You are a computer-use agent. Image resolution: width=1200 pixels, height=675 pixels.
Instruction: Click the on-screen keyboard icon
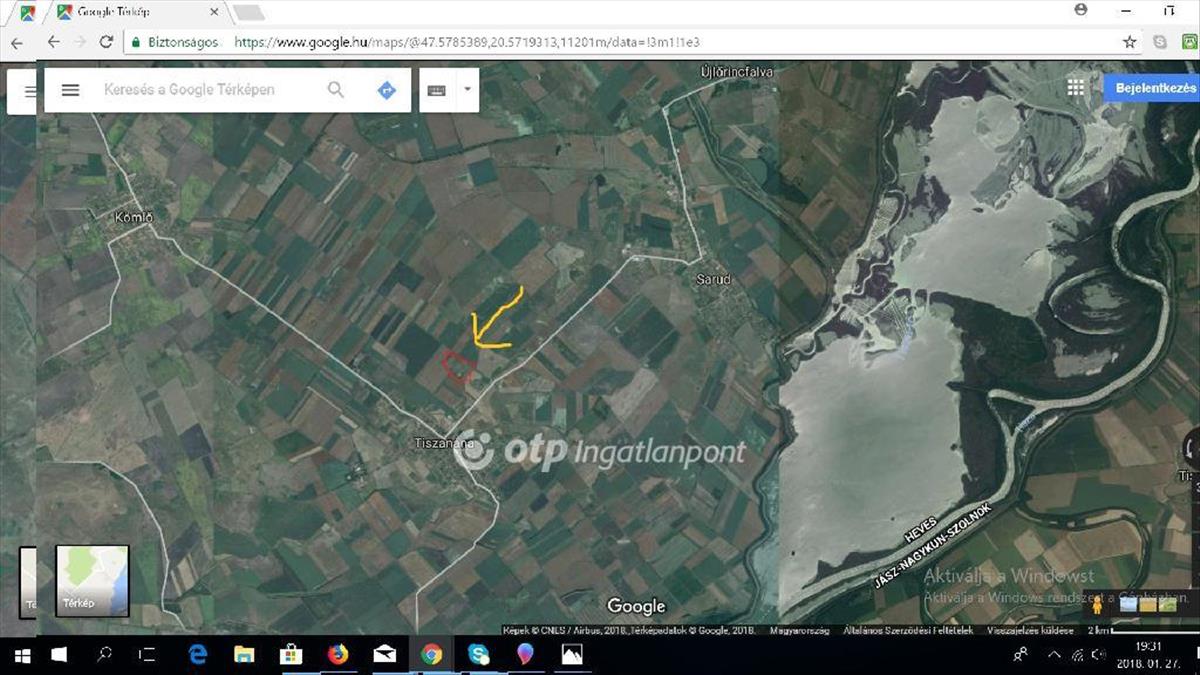(436, 90)
